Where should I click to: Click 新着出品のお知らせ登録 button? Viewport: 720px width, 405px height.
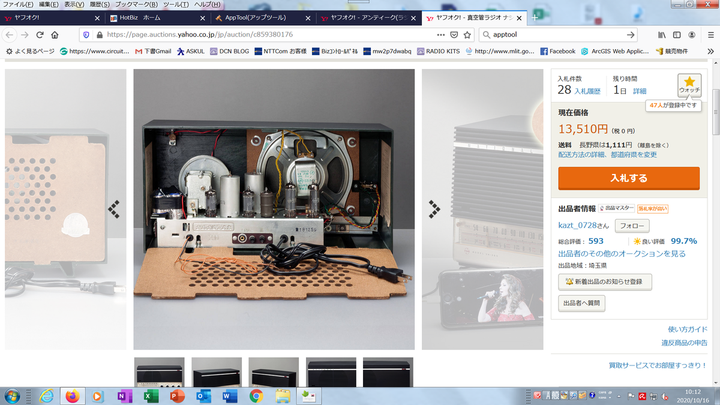click(x=607, y=282)
